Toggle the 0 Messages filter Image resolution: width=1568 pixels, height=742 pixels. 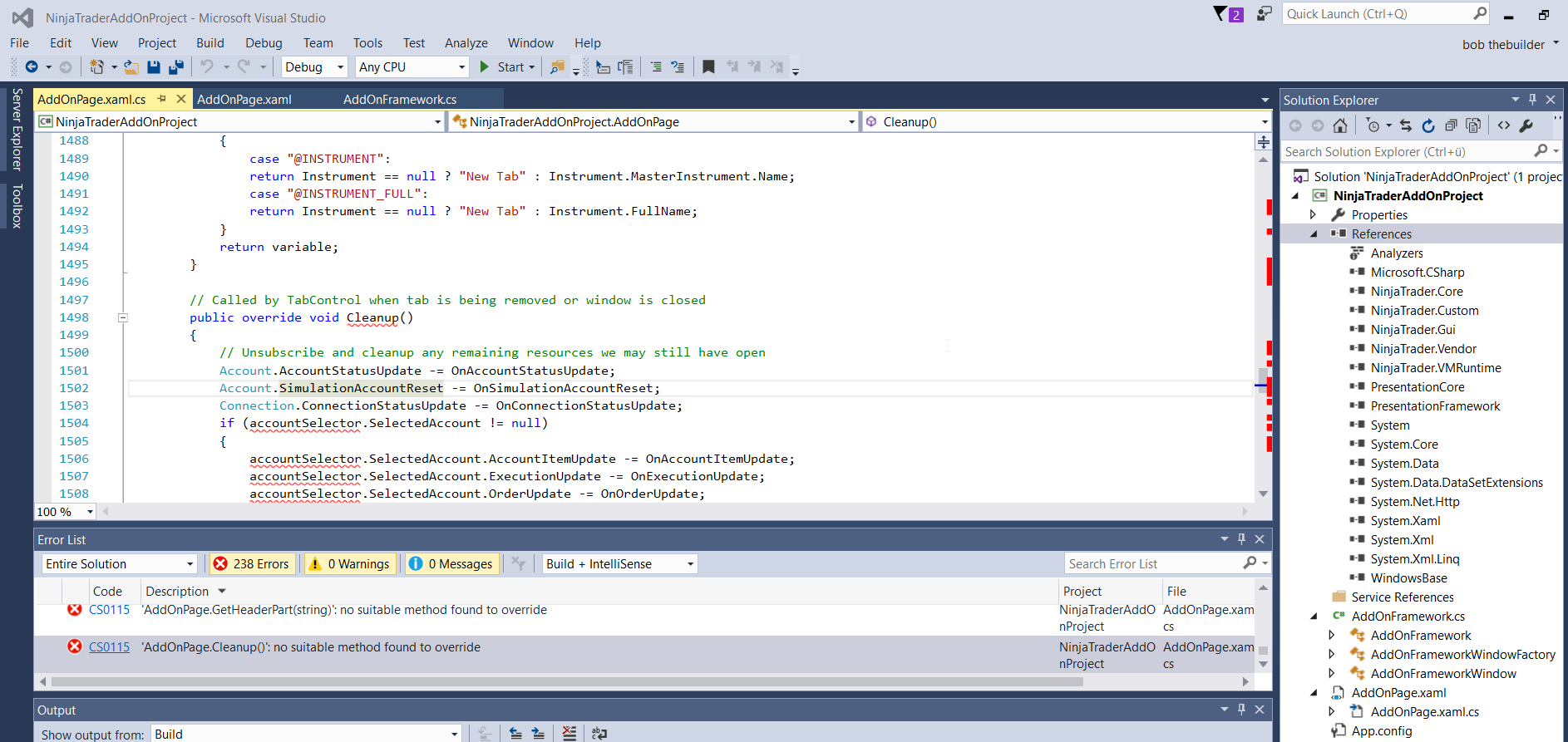coord(451,564)
